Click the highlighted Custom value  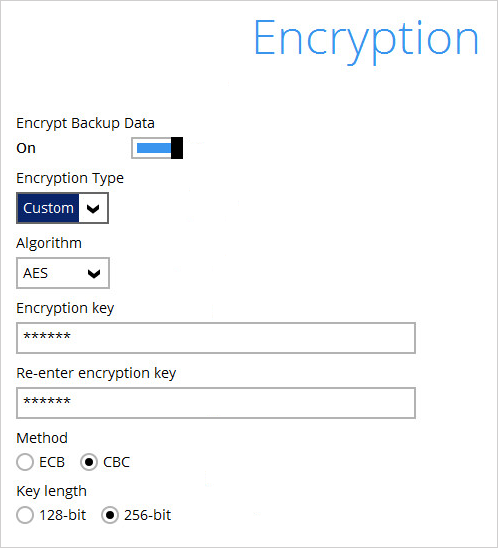48,208
